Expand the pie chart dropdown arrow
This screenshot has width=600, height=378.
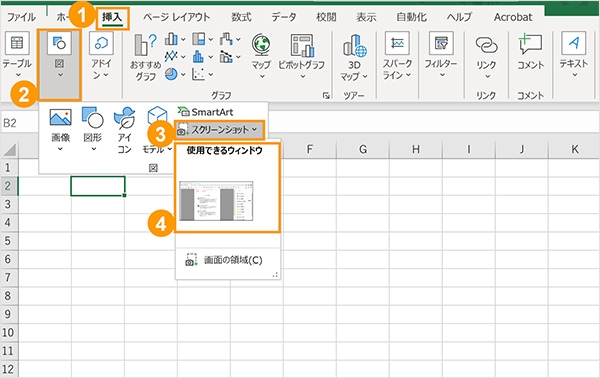coord(183,74)
